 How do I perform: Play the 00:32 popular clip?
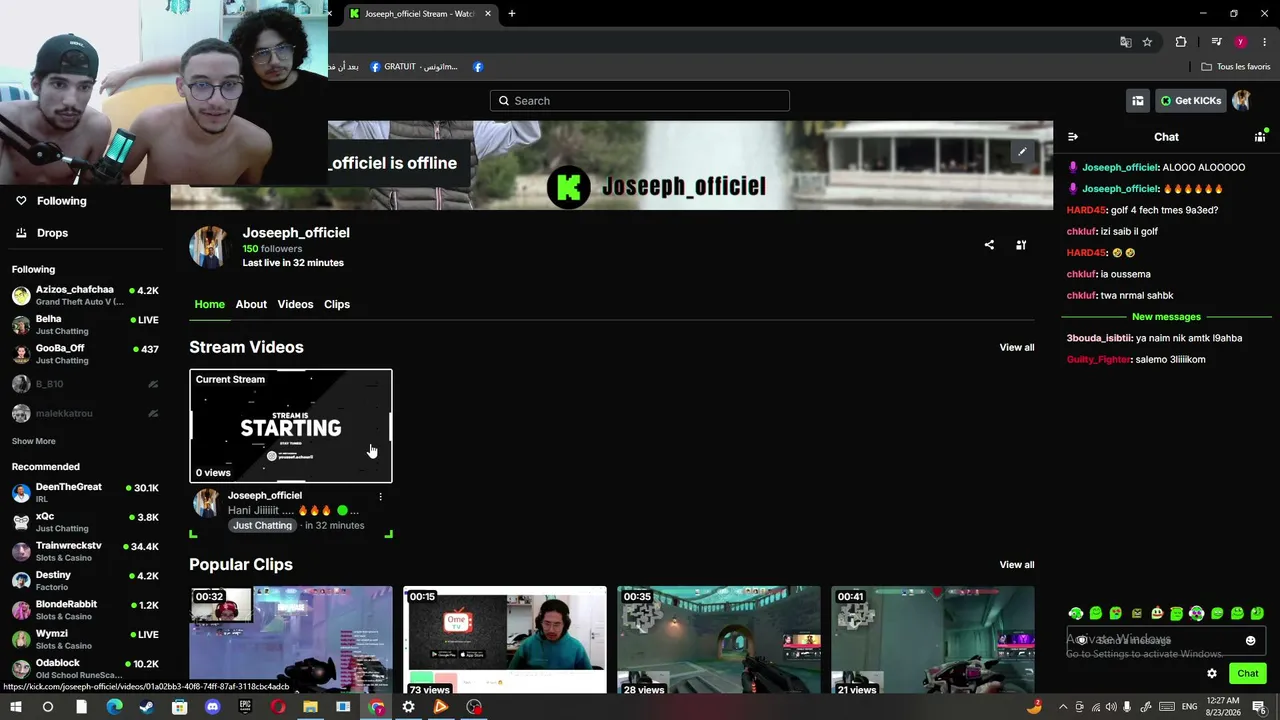click(x=291, y=640)
